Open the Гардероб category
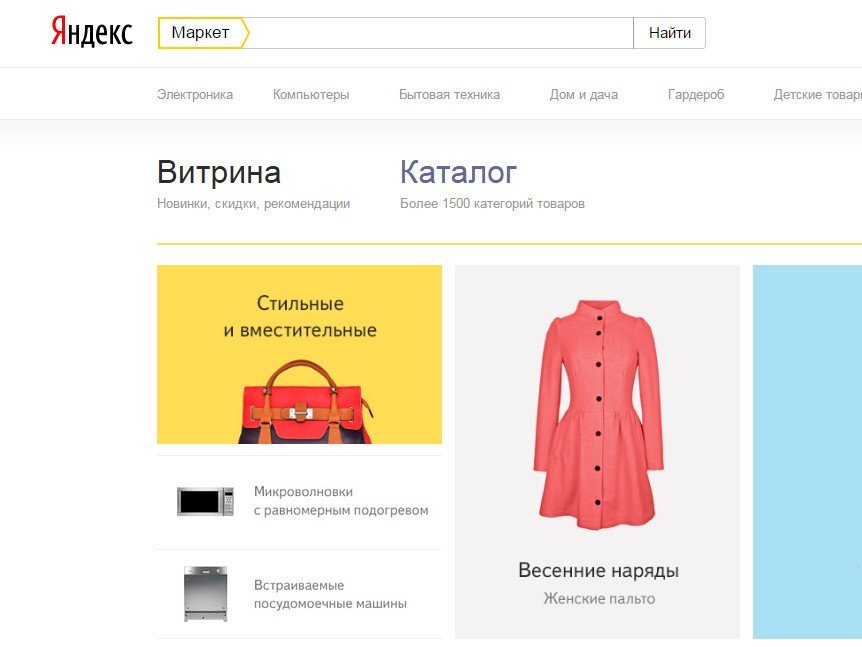862x647 pixels. (696, 95)
